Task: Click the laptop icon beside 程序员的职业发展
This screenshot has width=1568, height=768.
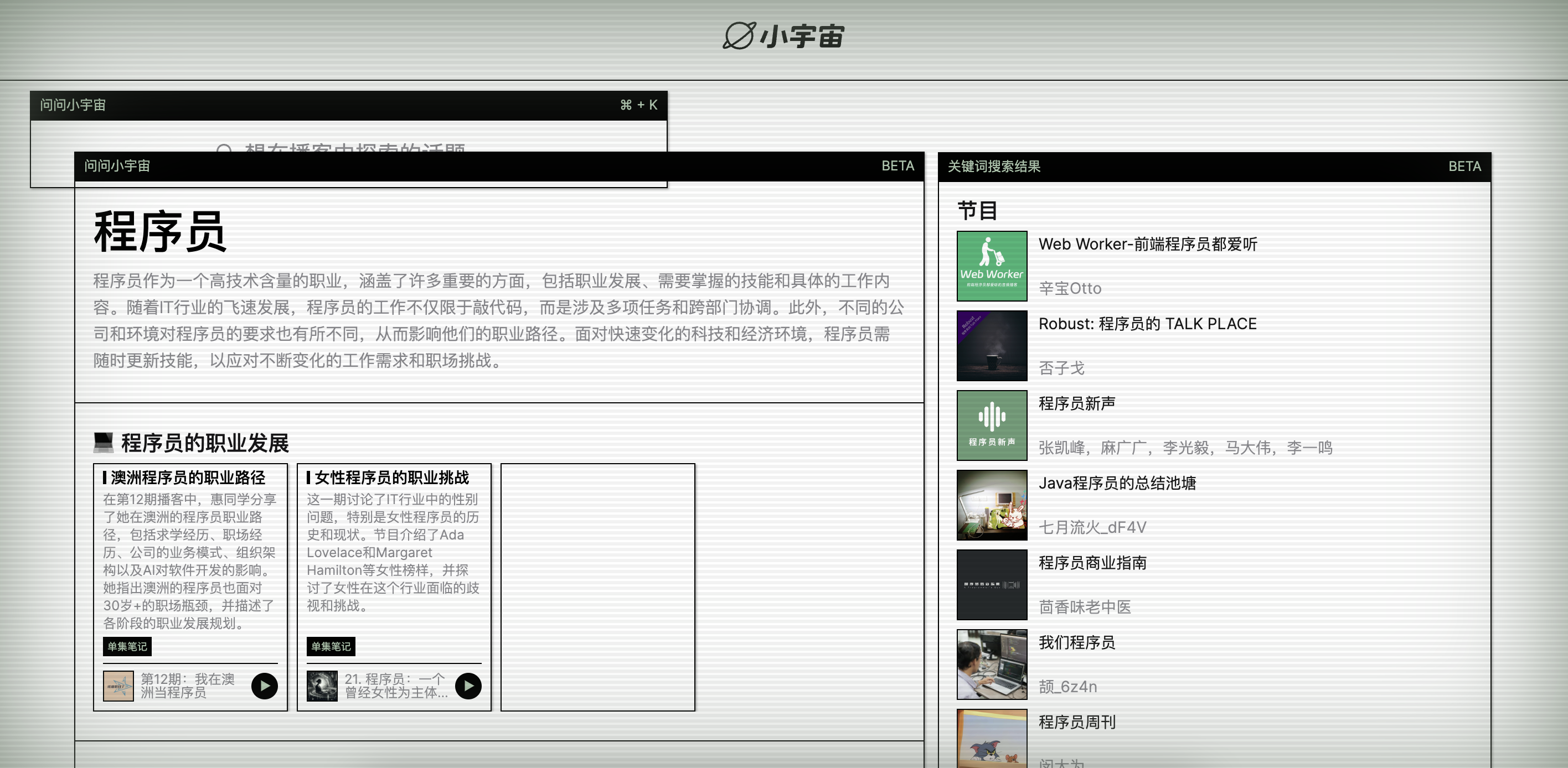Action: [104, 442]
